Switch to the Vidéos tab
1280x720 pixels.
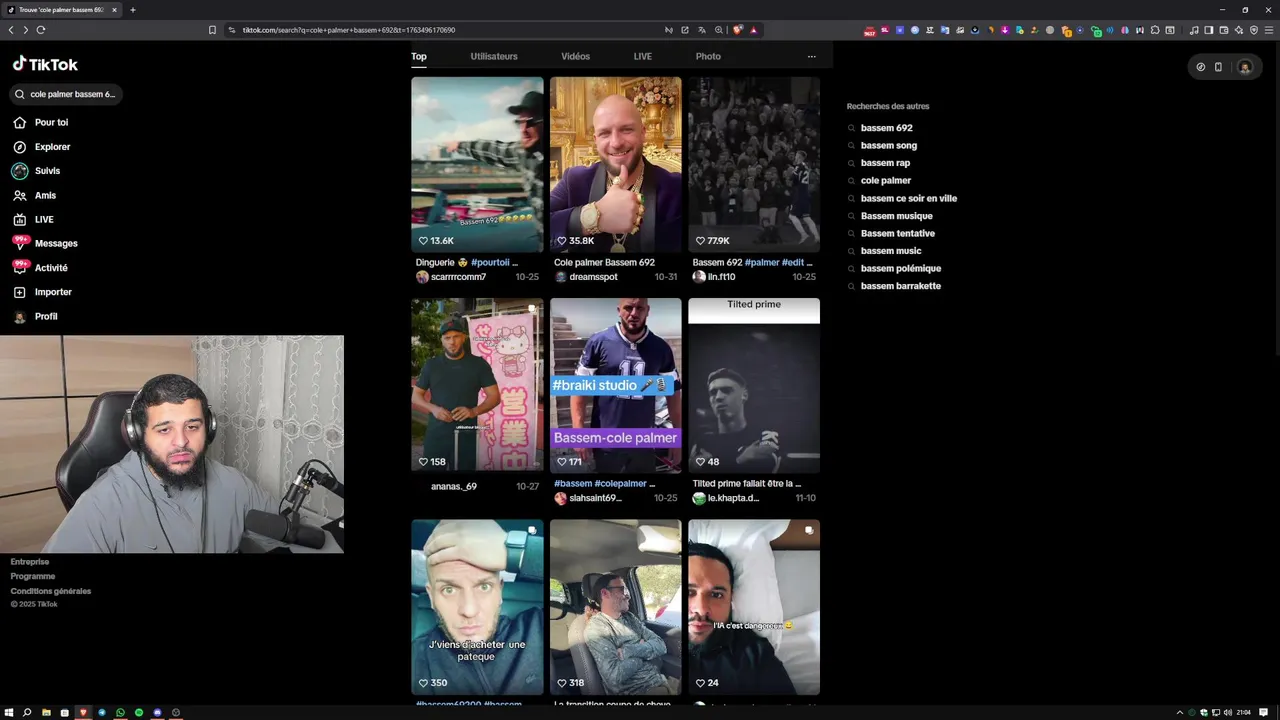point(575,56)
